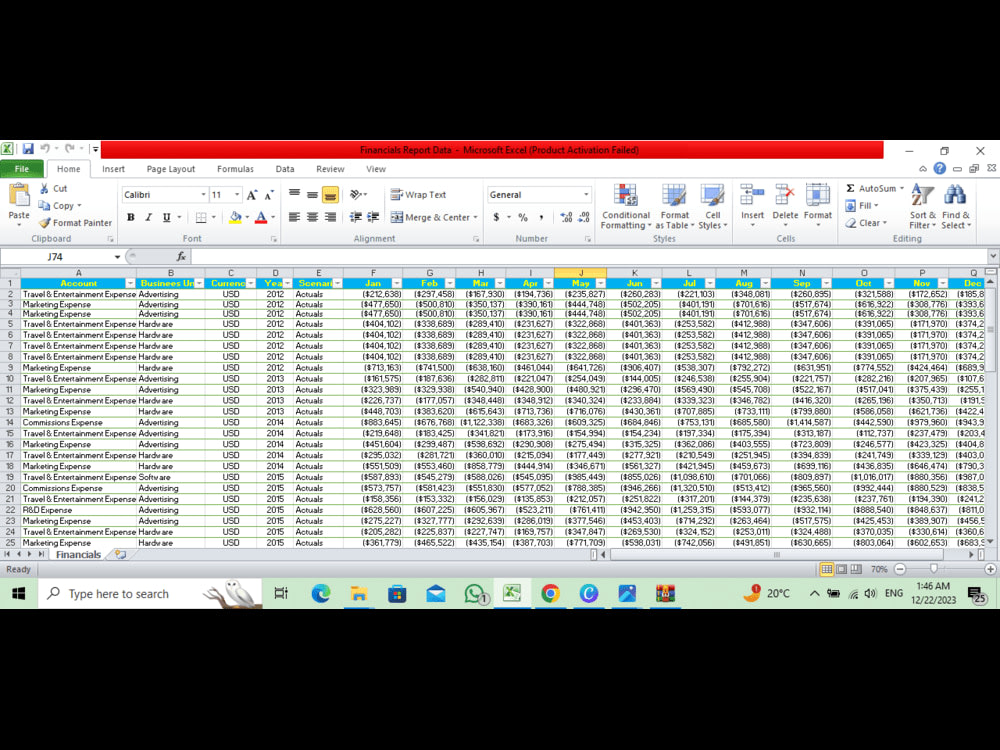Open the General number format dropdown
This screenshot has width=1000, height=750.
tap(585, 195)
